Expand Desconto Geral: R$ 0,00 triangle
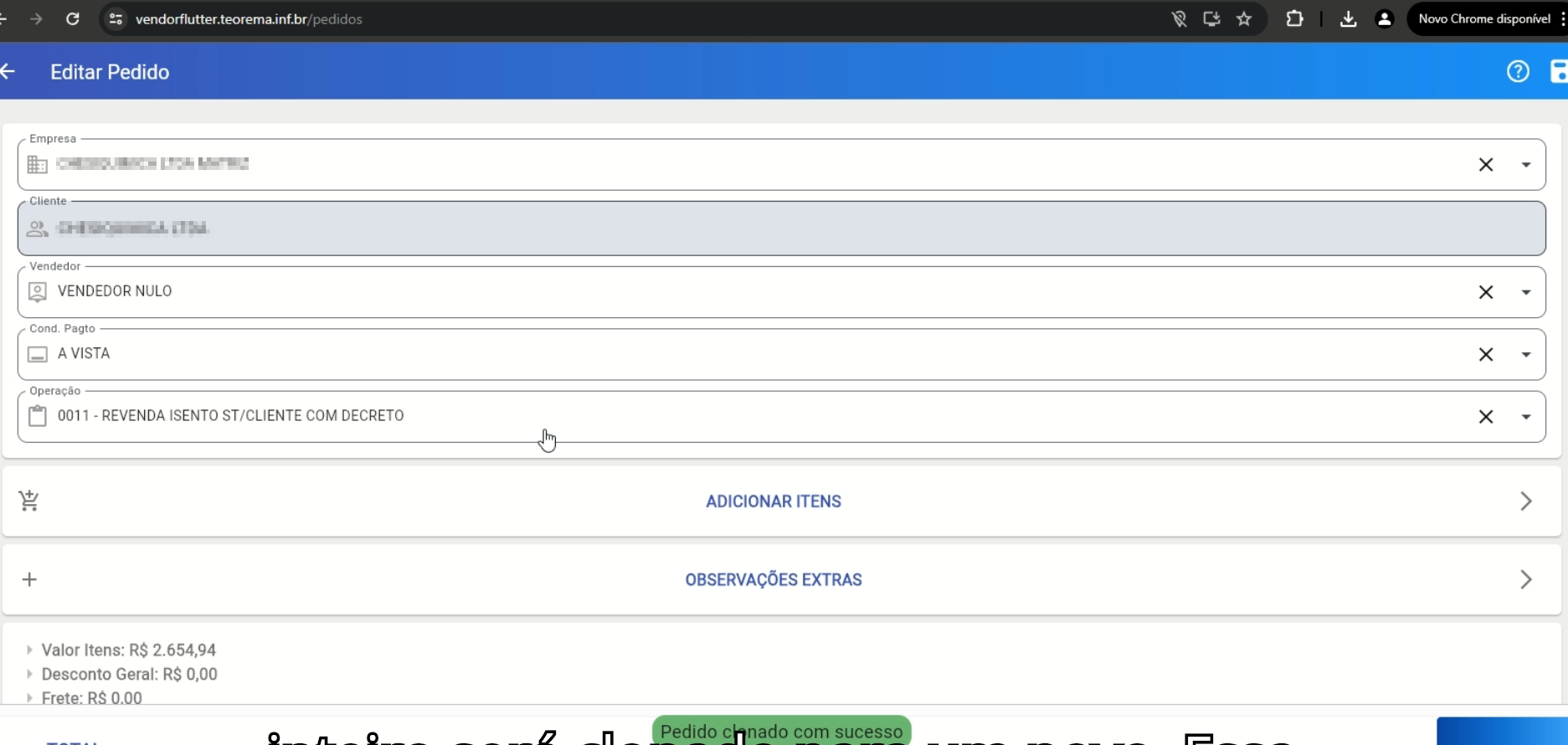1568x745 pixels. pos(29,674)
